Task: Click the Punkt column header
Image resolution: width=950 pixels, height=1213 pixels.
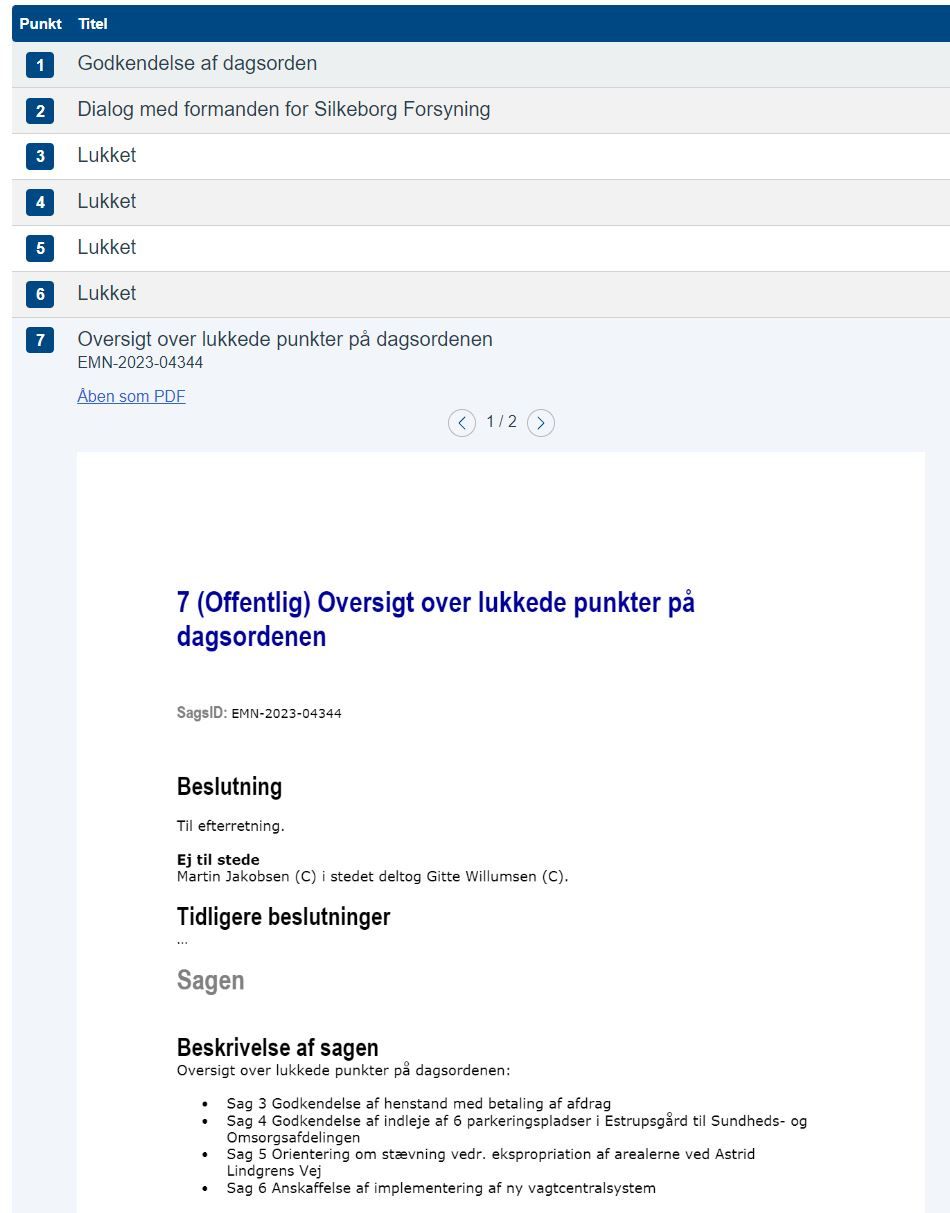Action: (40, 23)
